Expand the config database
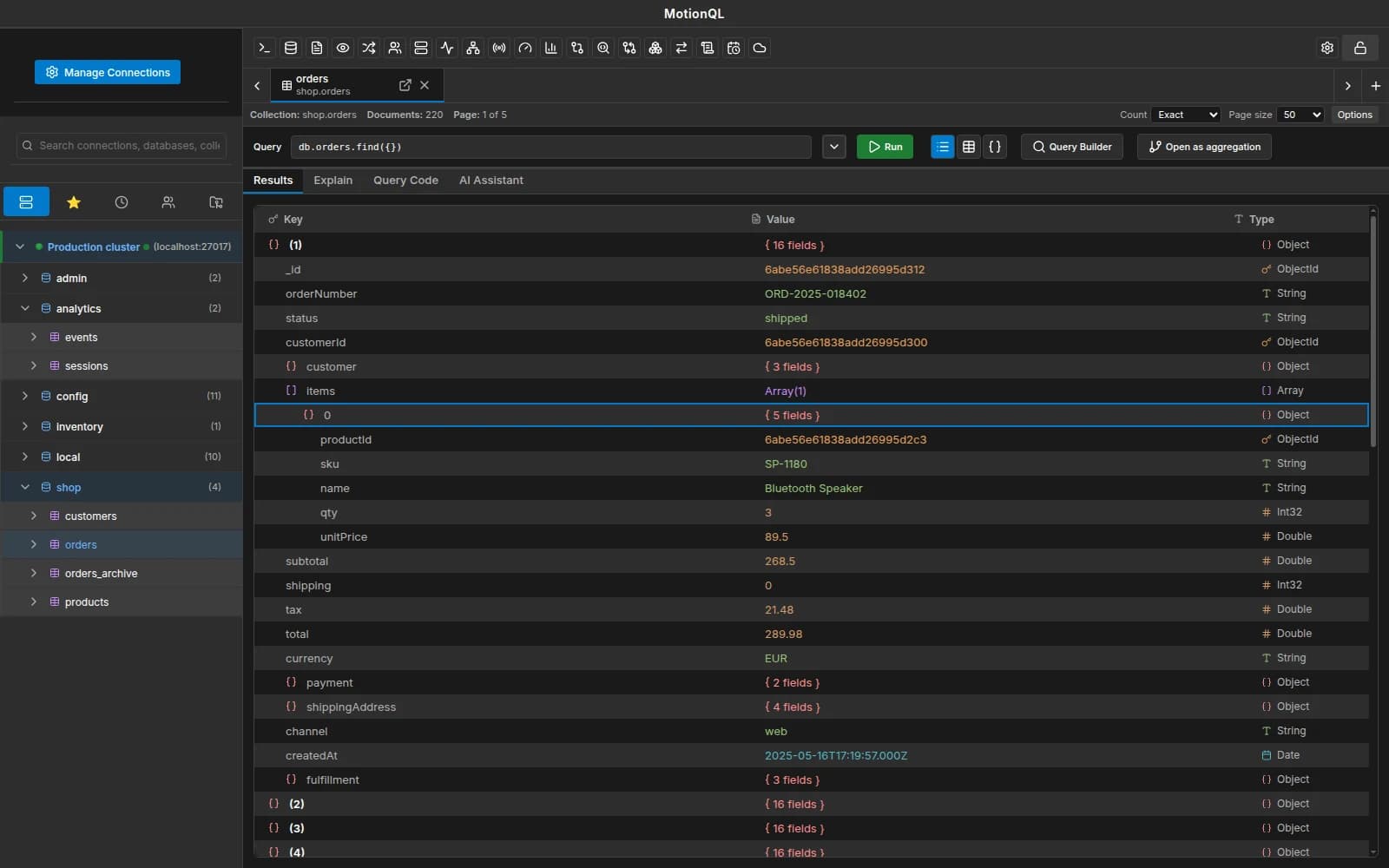The width and height of the screenshot is (1389, 868). (25, 396)
